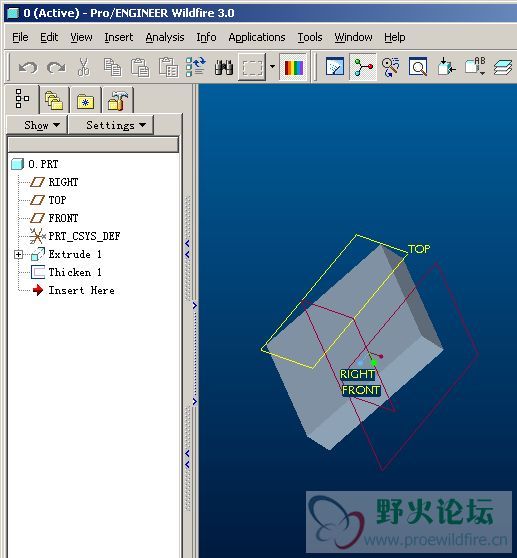Select FRONT datum plane in tree
This screenshot has width=517, height=558.
pyautogui.click(x=63, y=218)
